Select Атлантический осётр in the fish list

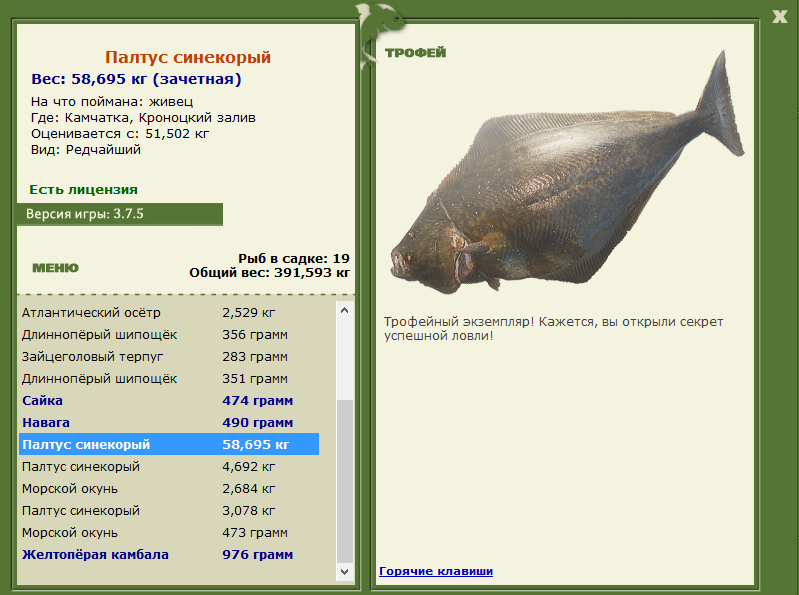click(x=169, y=313)
